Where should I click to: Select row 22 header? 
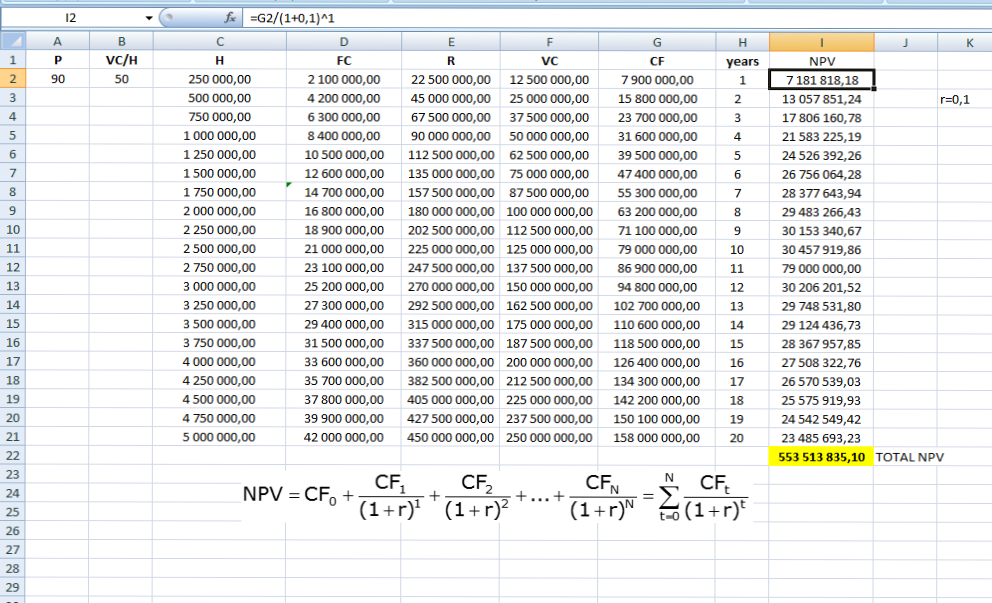tap(12, 456)
